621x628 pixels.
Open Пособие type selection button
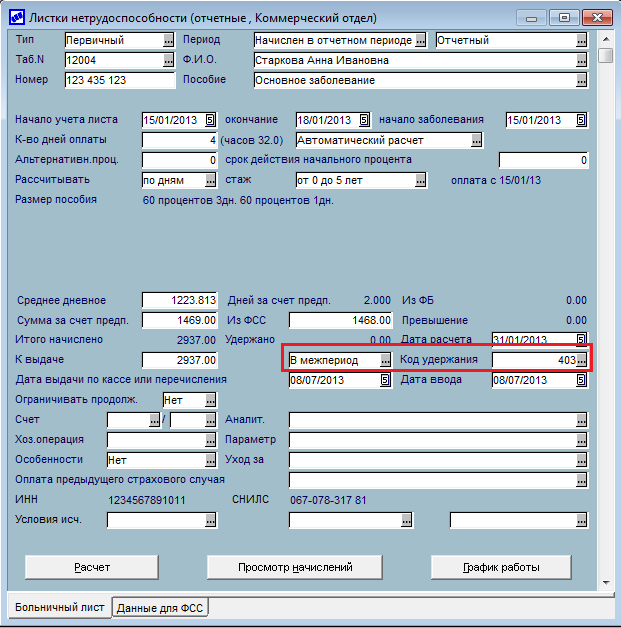581,80
